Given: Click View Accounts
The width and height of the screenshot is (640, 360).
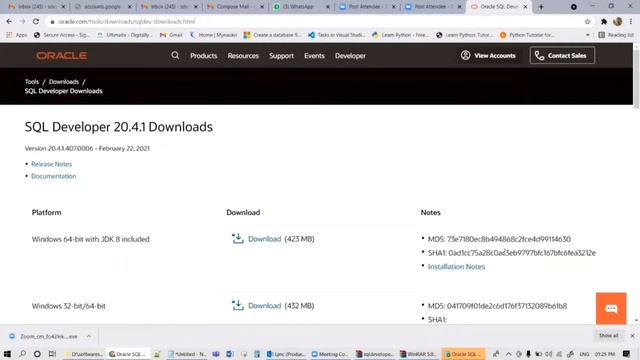Looking at the screenshot, I should point(488,56).
